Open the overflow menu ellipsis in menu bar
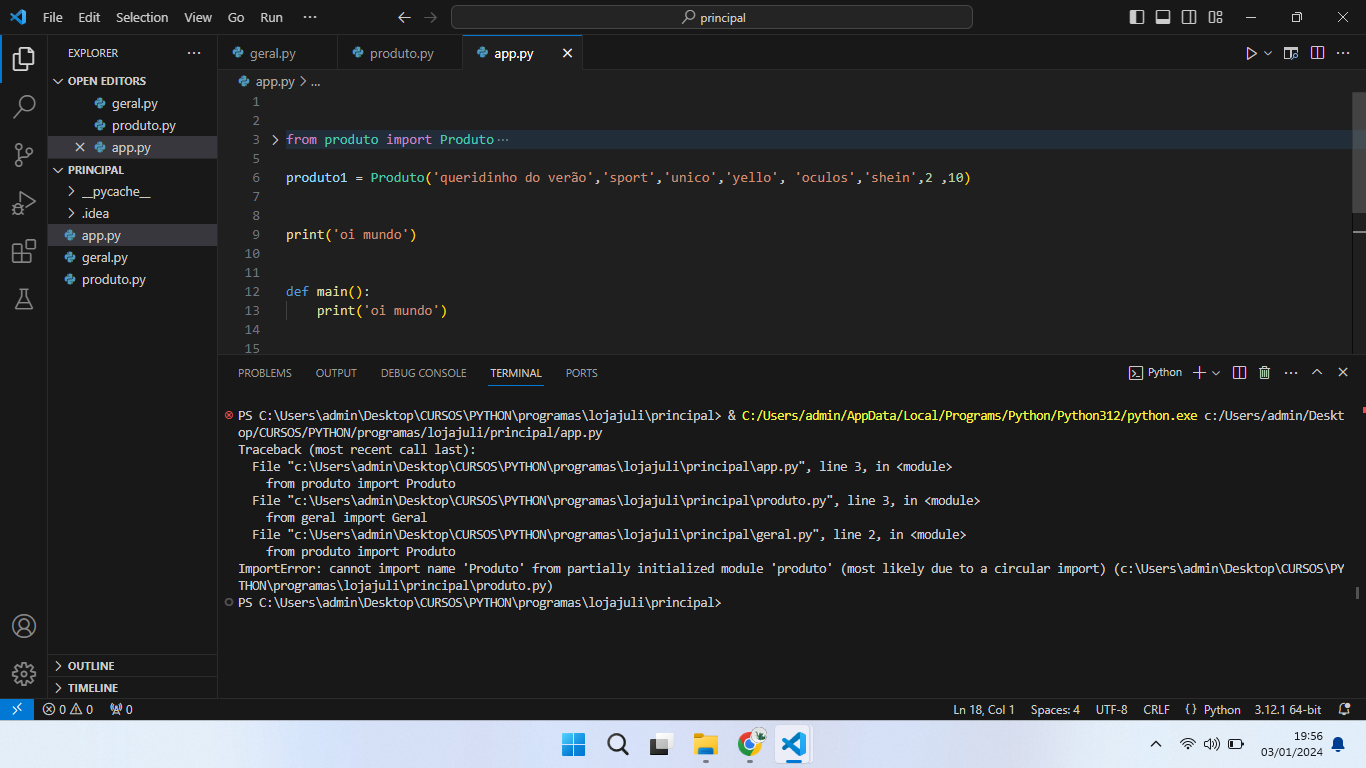The image size is (1366, 768). (x=310, y=17)
